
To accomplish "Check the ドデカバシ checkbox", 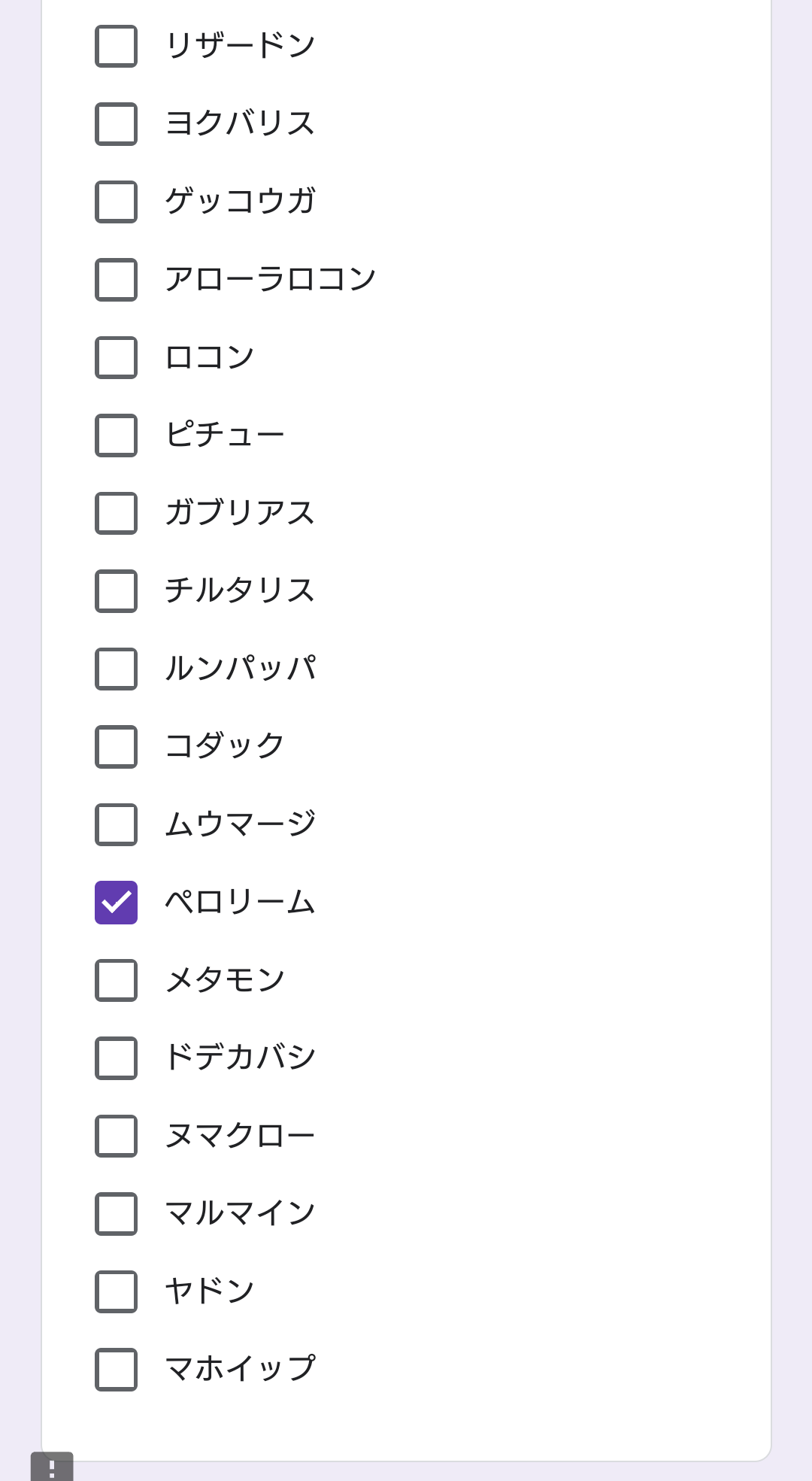I will 116,1058.
